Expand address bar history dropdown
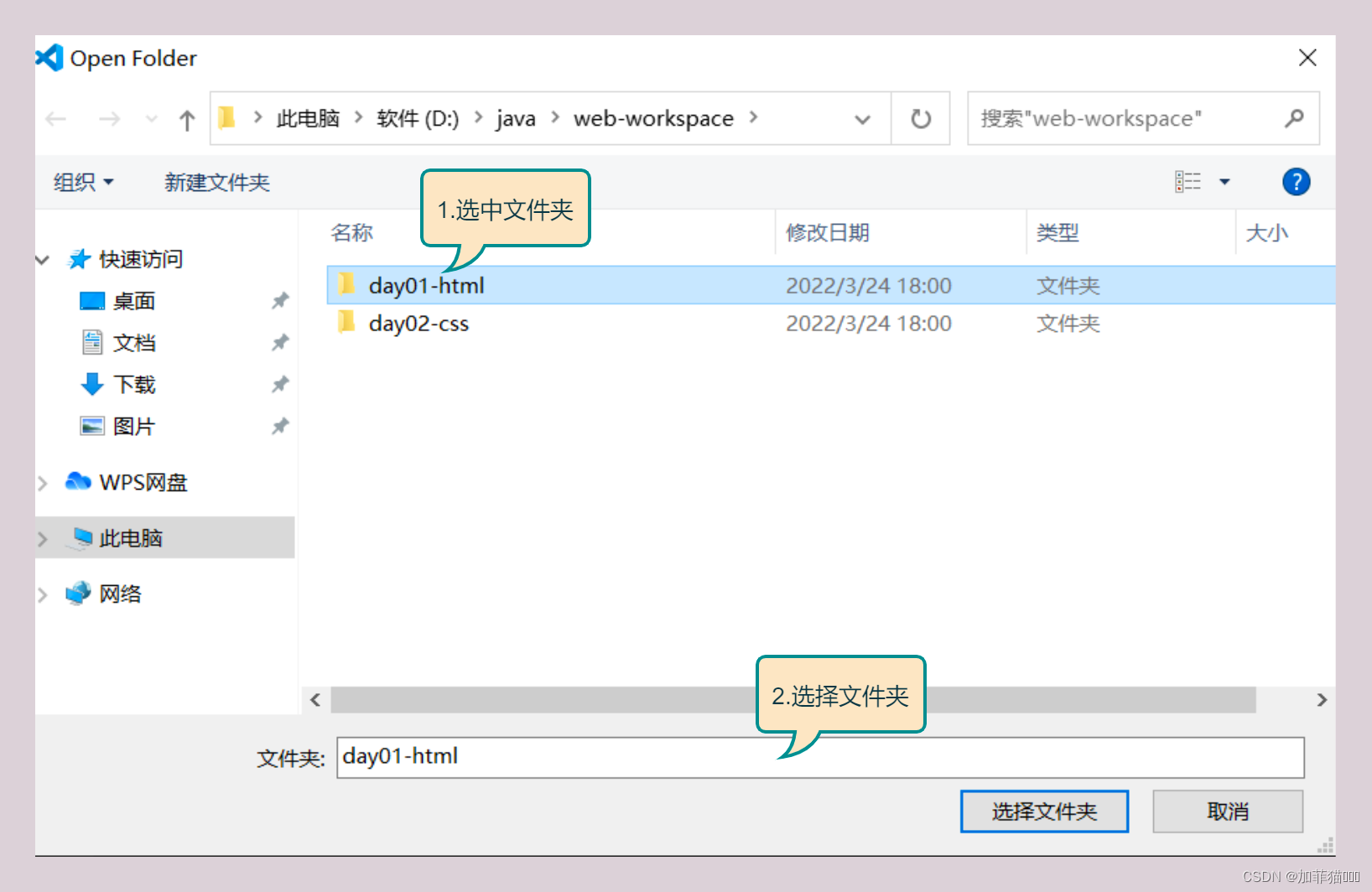Viewport: 1372px width, 892px height. [862, 120]
